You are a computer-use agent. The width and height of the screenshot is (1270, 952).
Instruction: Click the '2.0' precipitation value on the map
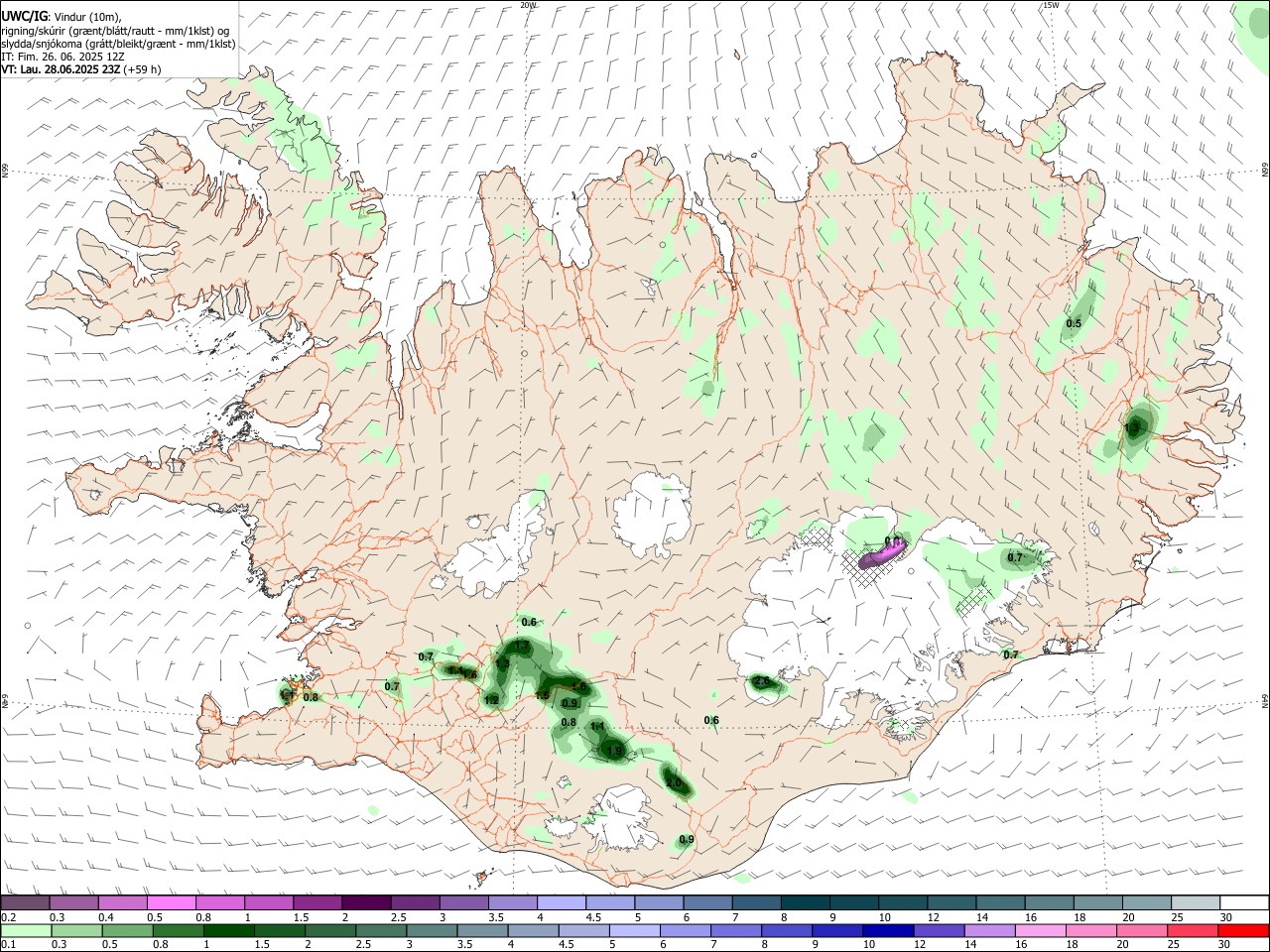[675, 783]
